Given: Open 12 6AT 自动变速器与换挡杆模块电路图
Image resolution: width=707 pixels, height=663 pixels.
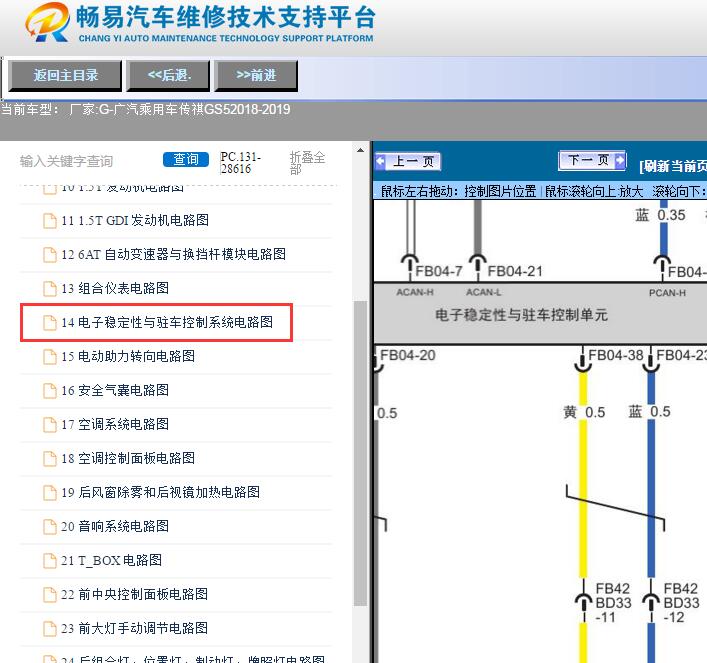Looking at the screenshot, I should tap(173, 254).
